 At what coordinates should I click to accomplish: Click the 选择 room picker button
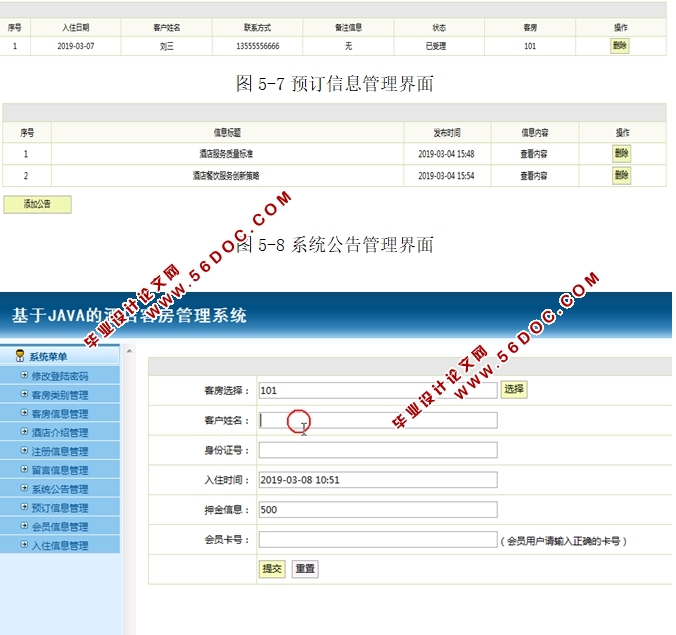point(513,390)
